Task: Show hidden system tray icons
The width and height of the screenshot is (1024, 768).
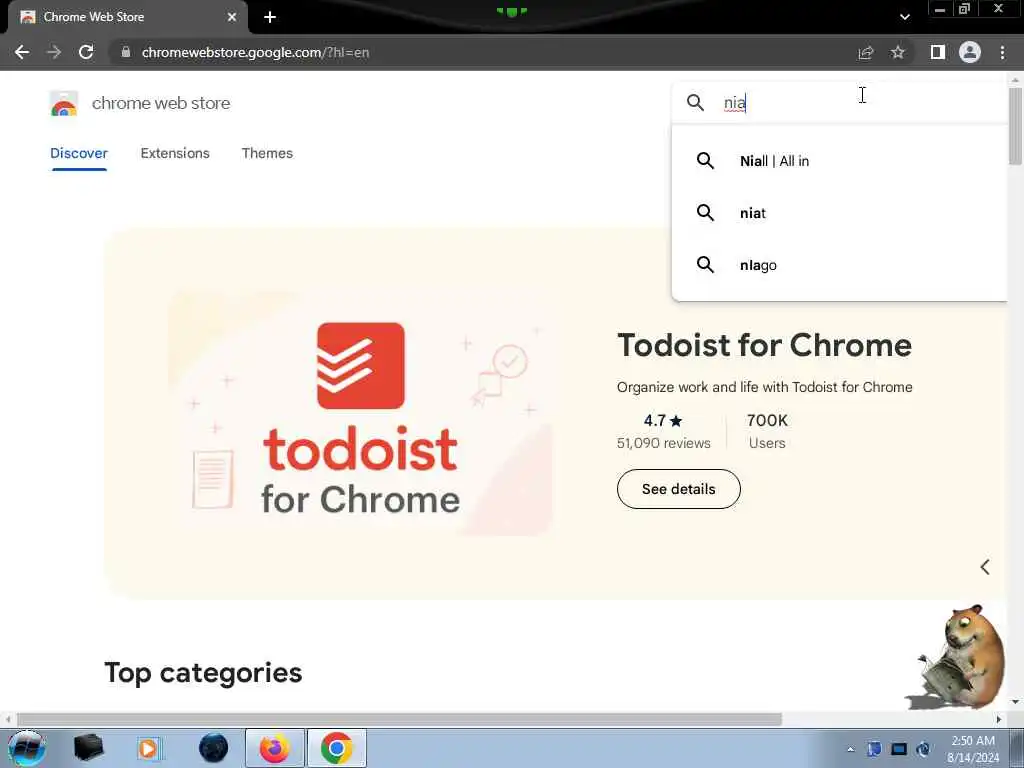Action: 850,749
